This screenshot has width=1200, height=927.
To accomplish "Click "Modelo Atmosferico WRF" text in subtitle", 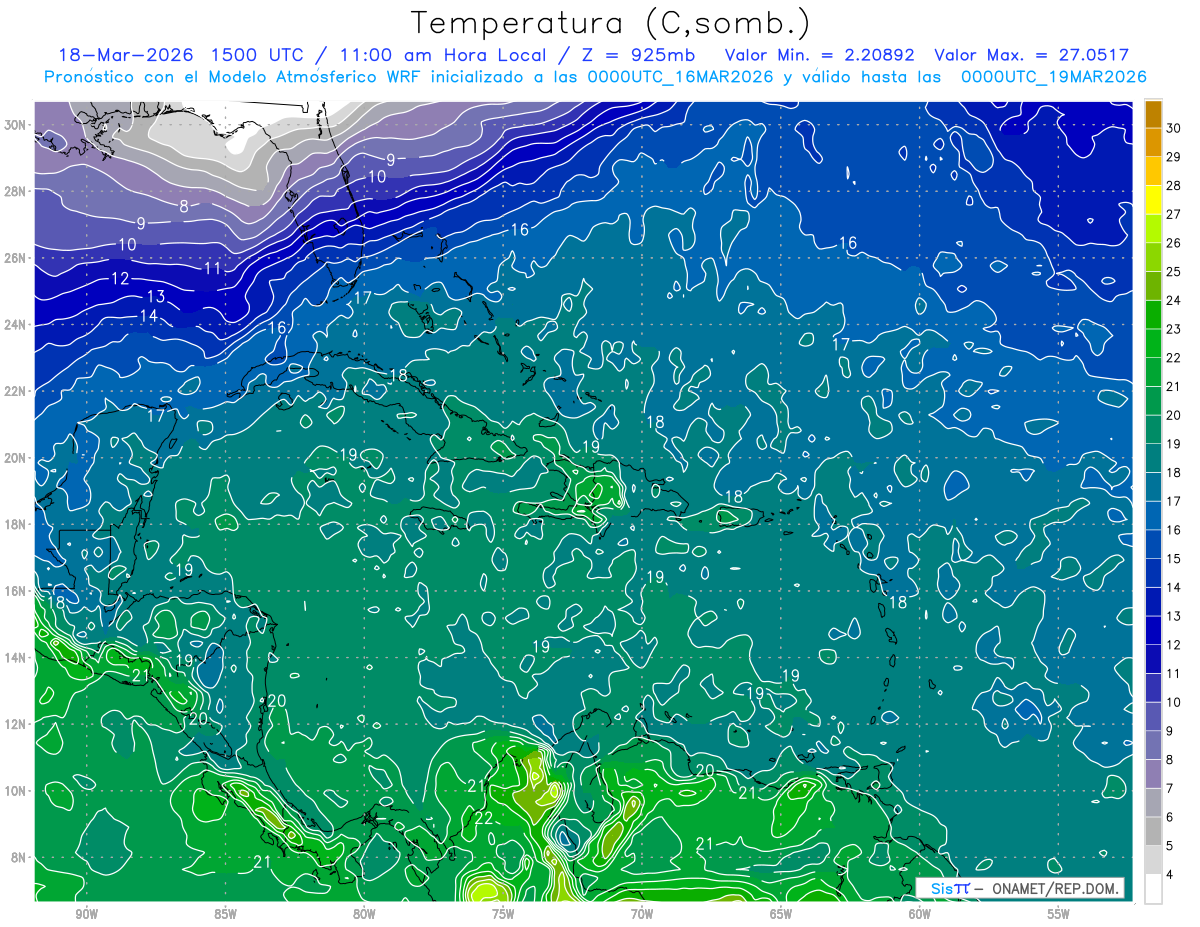I will pos(315,77).
